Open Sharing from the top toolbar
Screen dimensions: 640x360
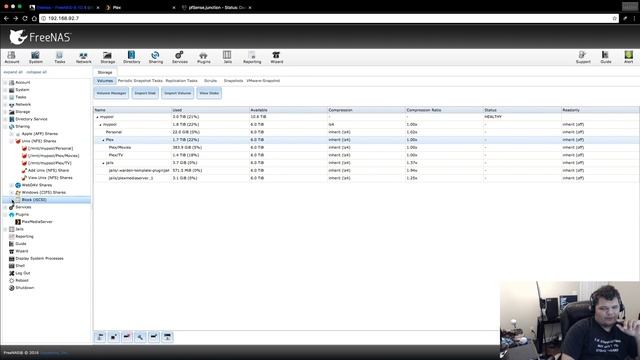156,57
